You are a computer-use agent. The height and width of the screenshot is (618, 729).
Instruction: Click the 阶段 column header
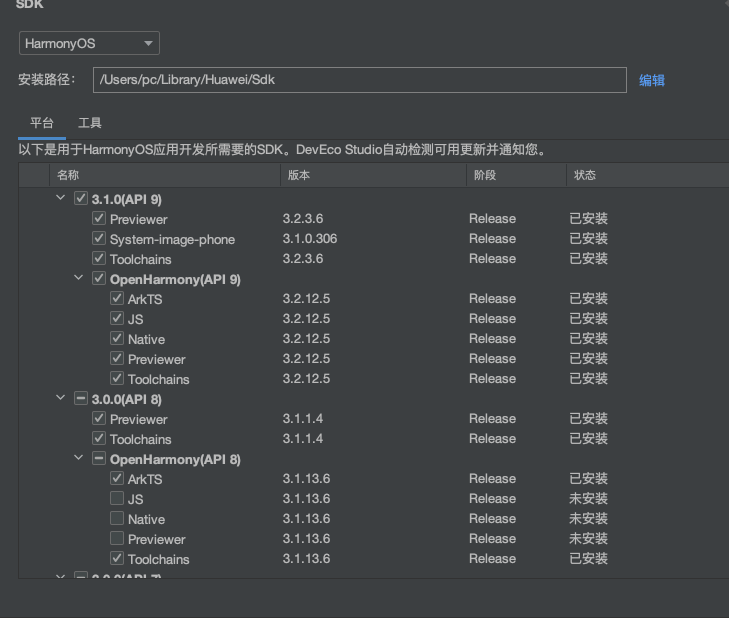pos(517,175)
